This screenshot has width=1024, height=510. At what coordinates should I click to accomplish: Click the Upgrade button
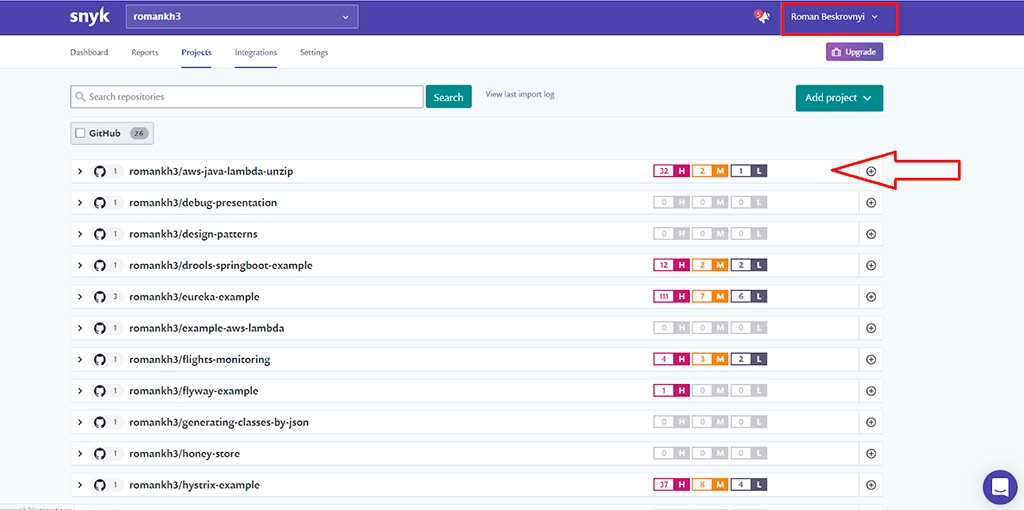[854, 52]
